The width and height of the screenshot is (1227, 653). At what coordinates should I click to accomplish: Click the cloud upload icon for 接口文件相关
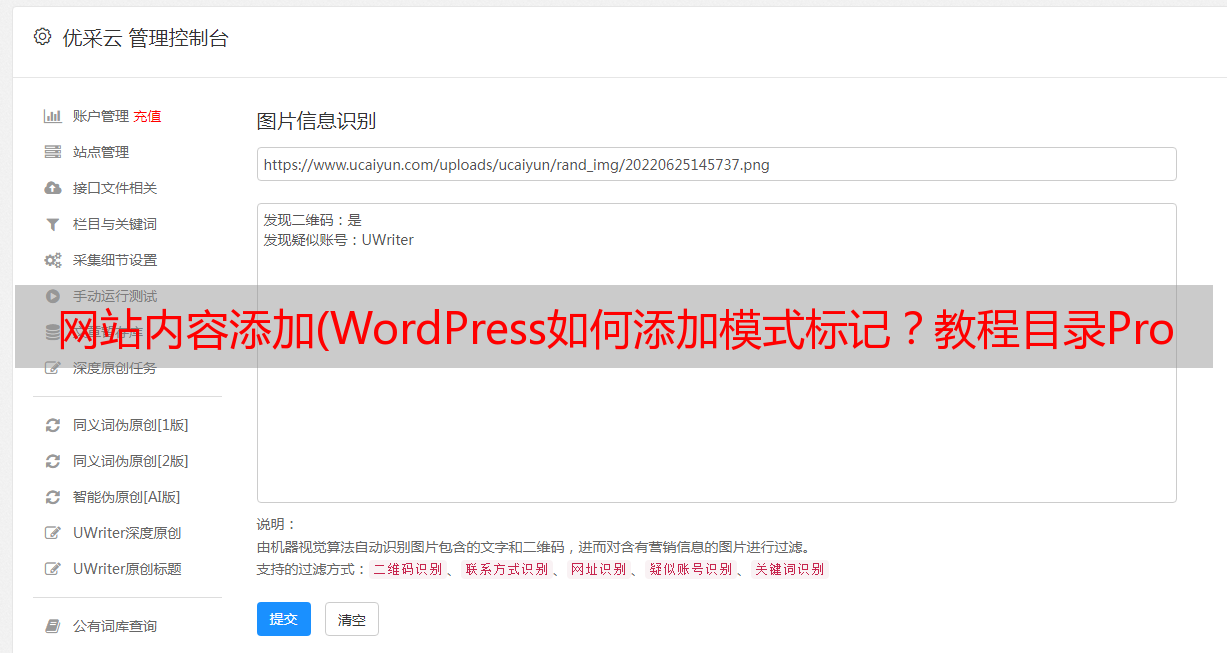point(53,188)
